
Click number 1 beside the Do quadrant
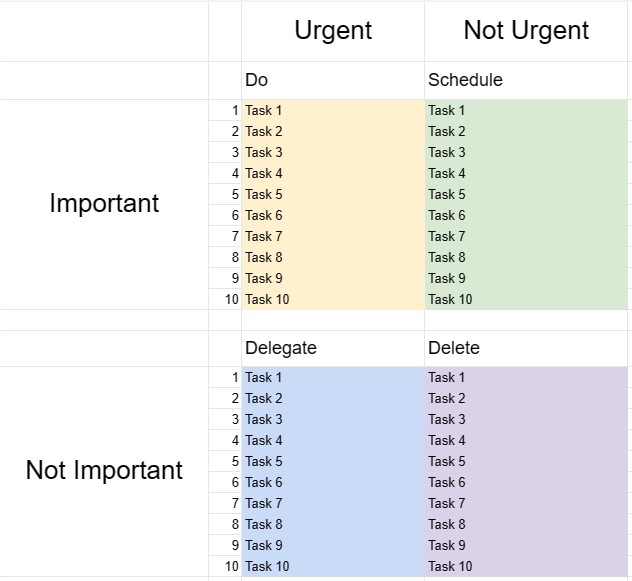pos(235,110)
